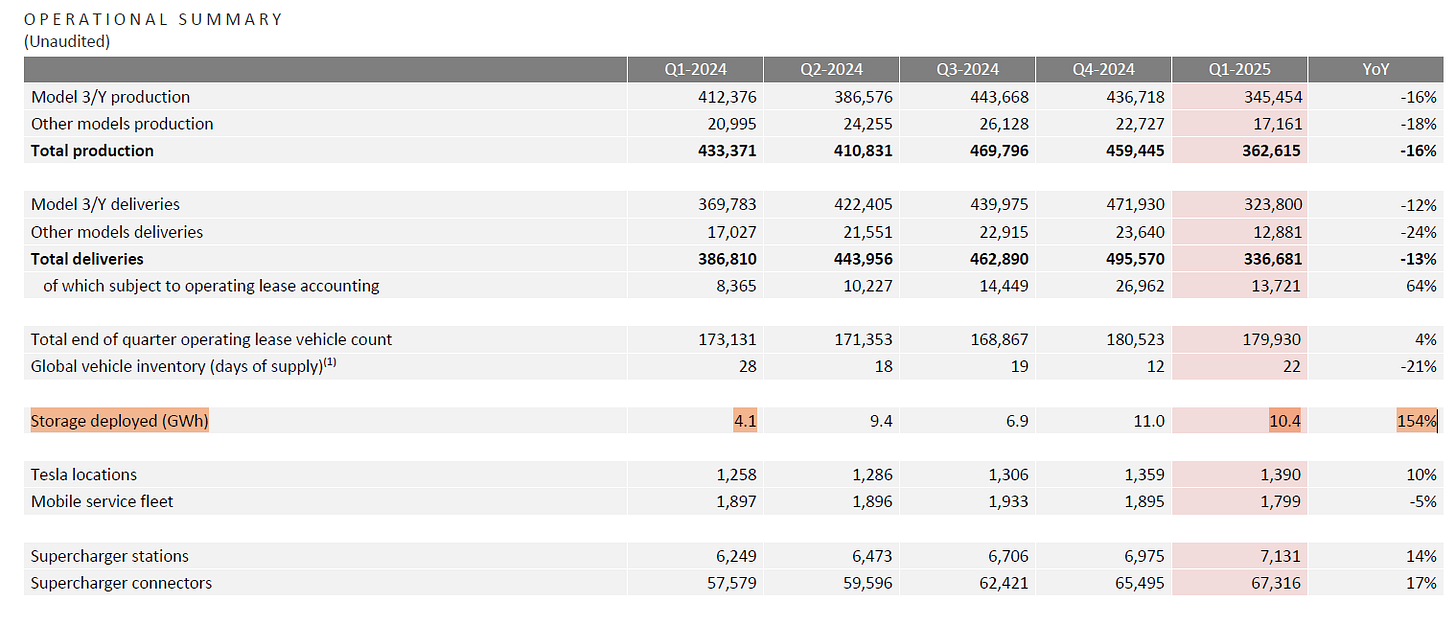Image resolution: width=1456 pixels, height=626 pixels.
Task: Click the Q1-2025 column header
Action: pyautogui.click(x=1239, y=70)
